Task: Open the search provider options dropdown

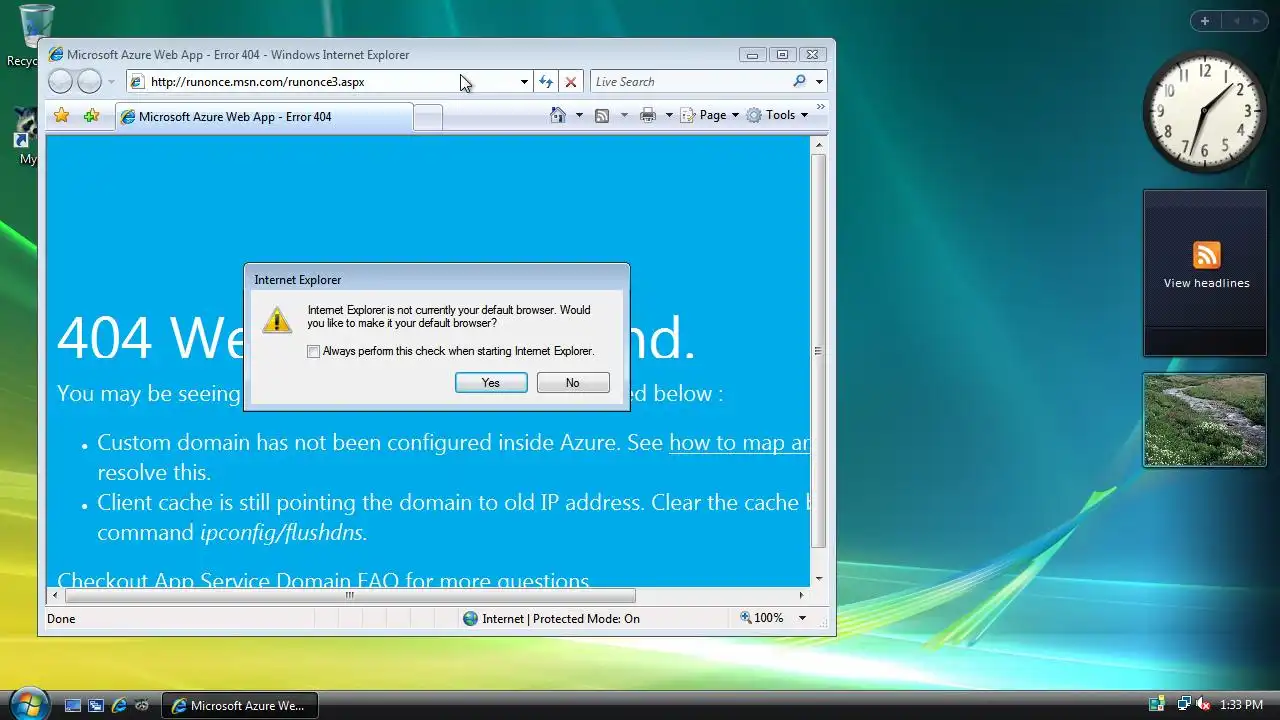Action: (819, 82)
